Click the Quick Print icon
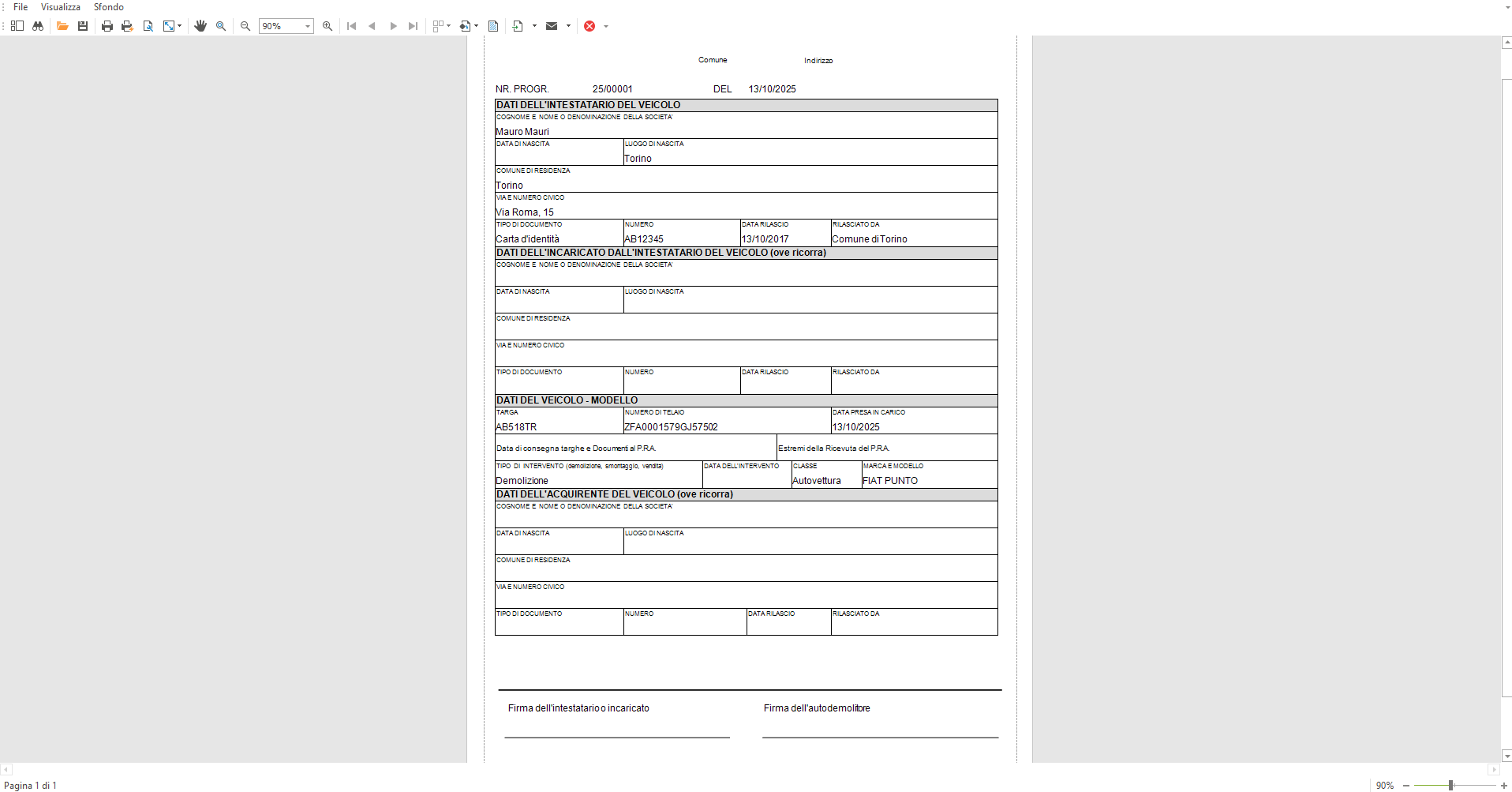Viewport: 1512px width, 792px height. point(127,26)
